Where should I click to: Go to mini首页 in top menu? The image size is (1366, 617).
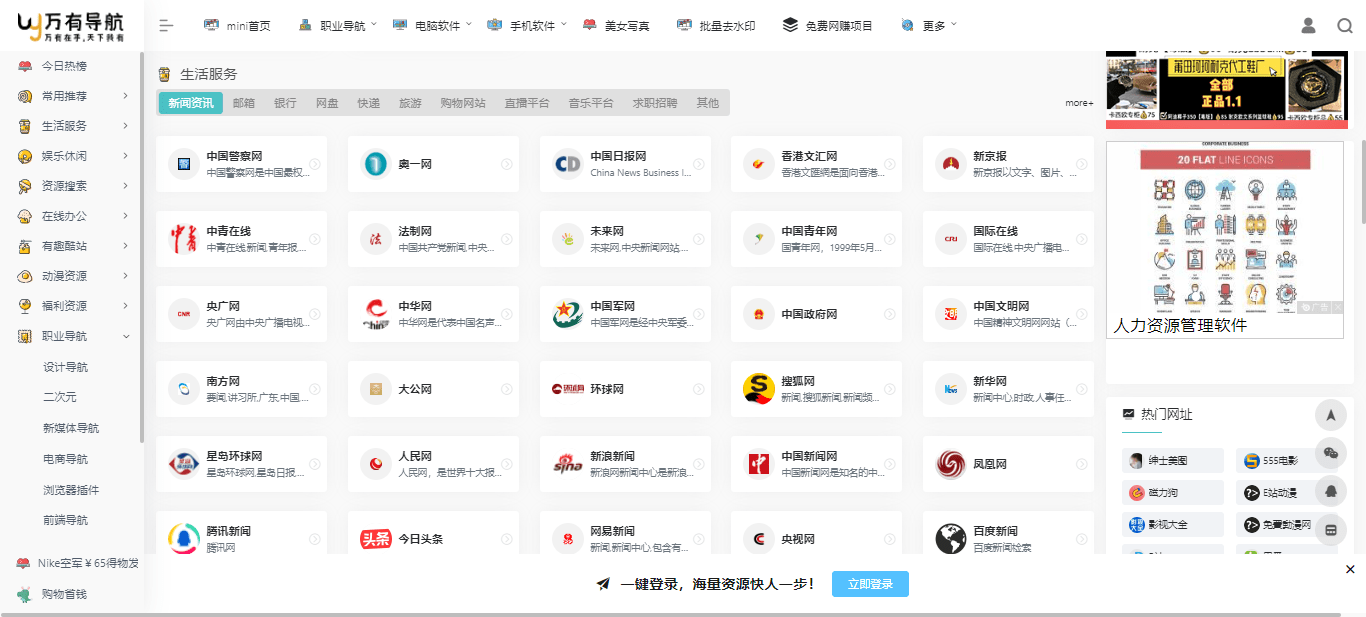pos(237,26)
